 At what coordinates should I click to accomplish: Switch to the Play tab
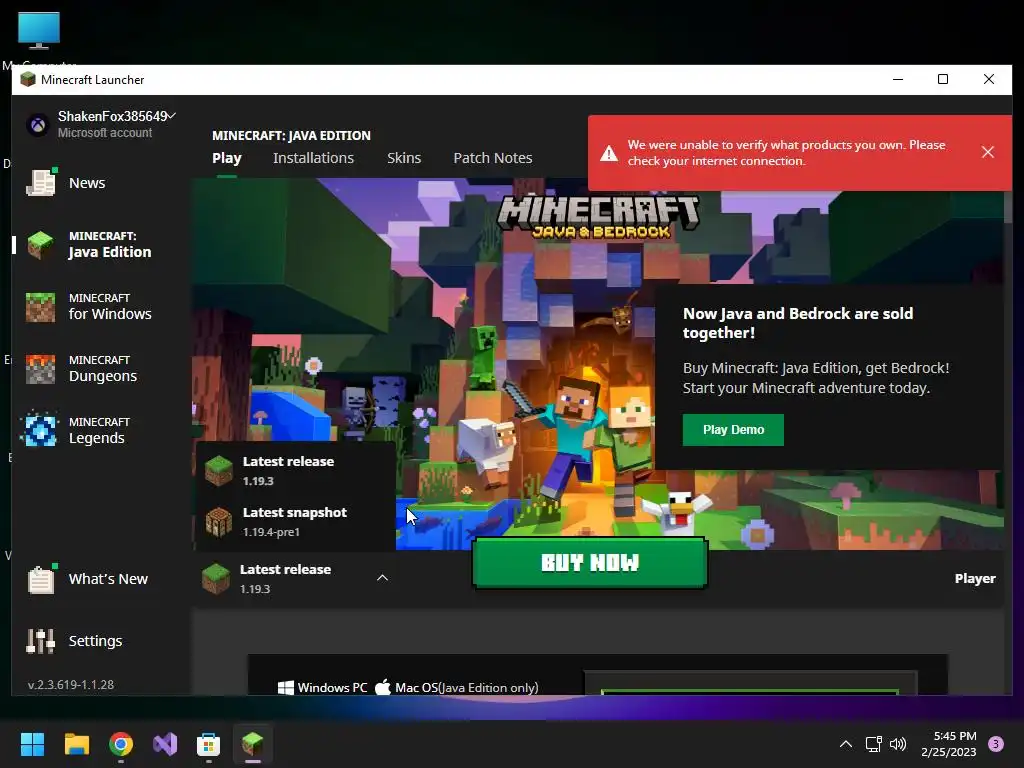click(x=227, y=158)
